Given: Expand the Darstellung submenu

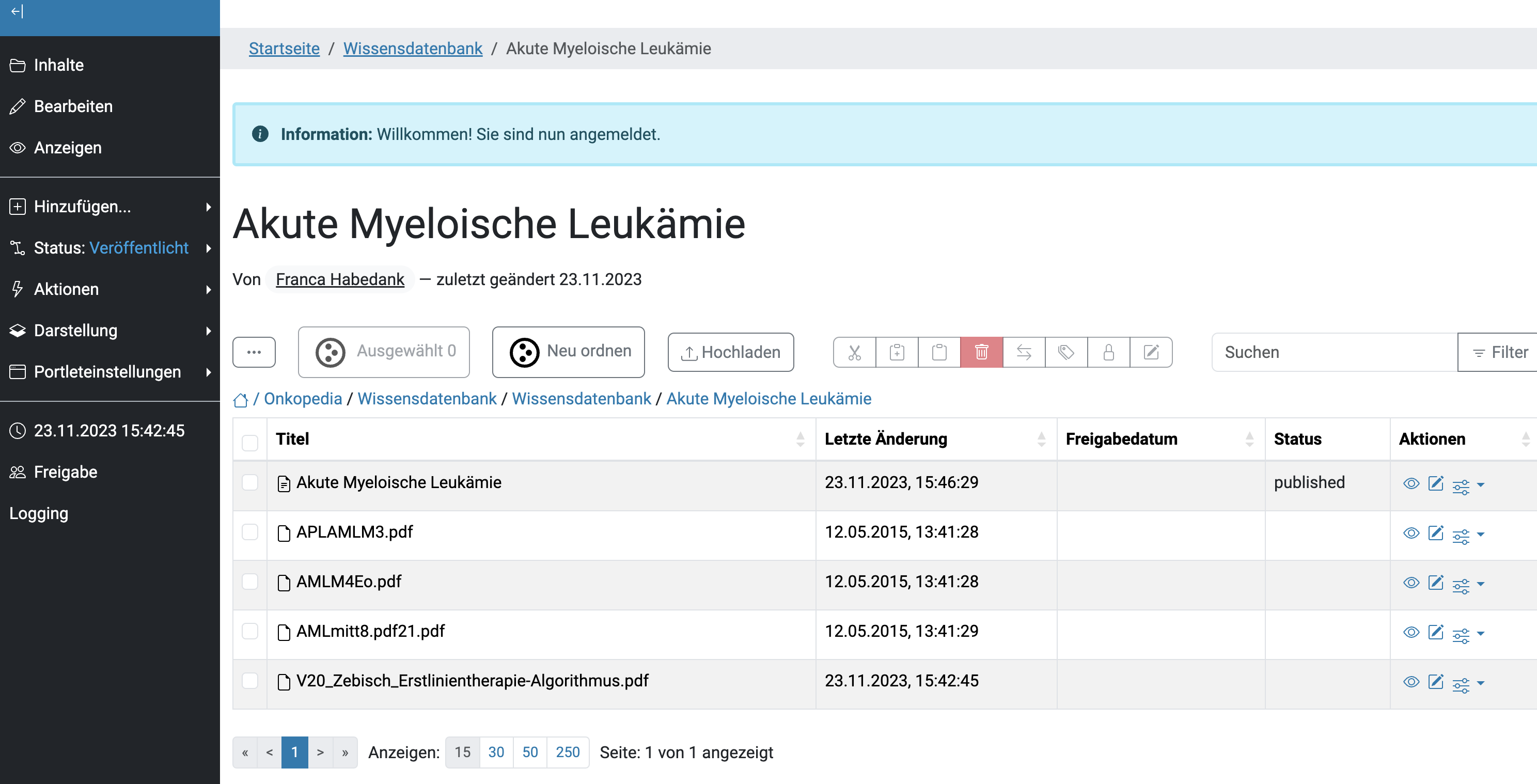Looking at the screenshot, I should point(110,330).
